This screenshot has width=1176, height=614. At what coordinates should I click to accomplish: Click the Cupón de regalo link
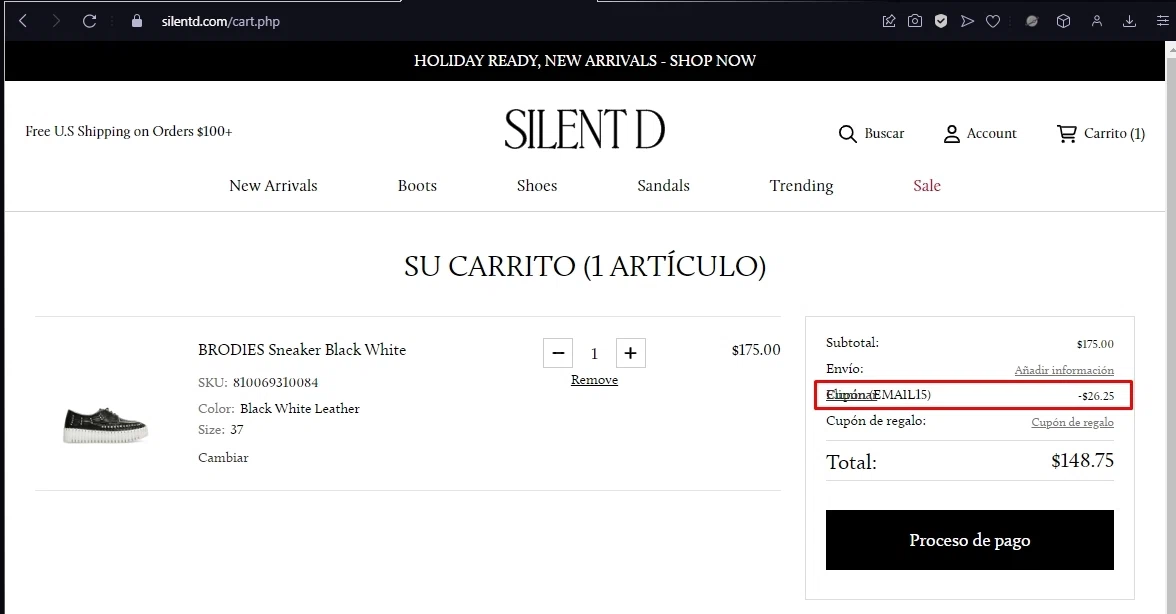1072,422
